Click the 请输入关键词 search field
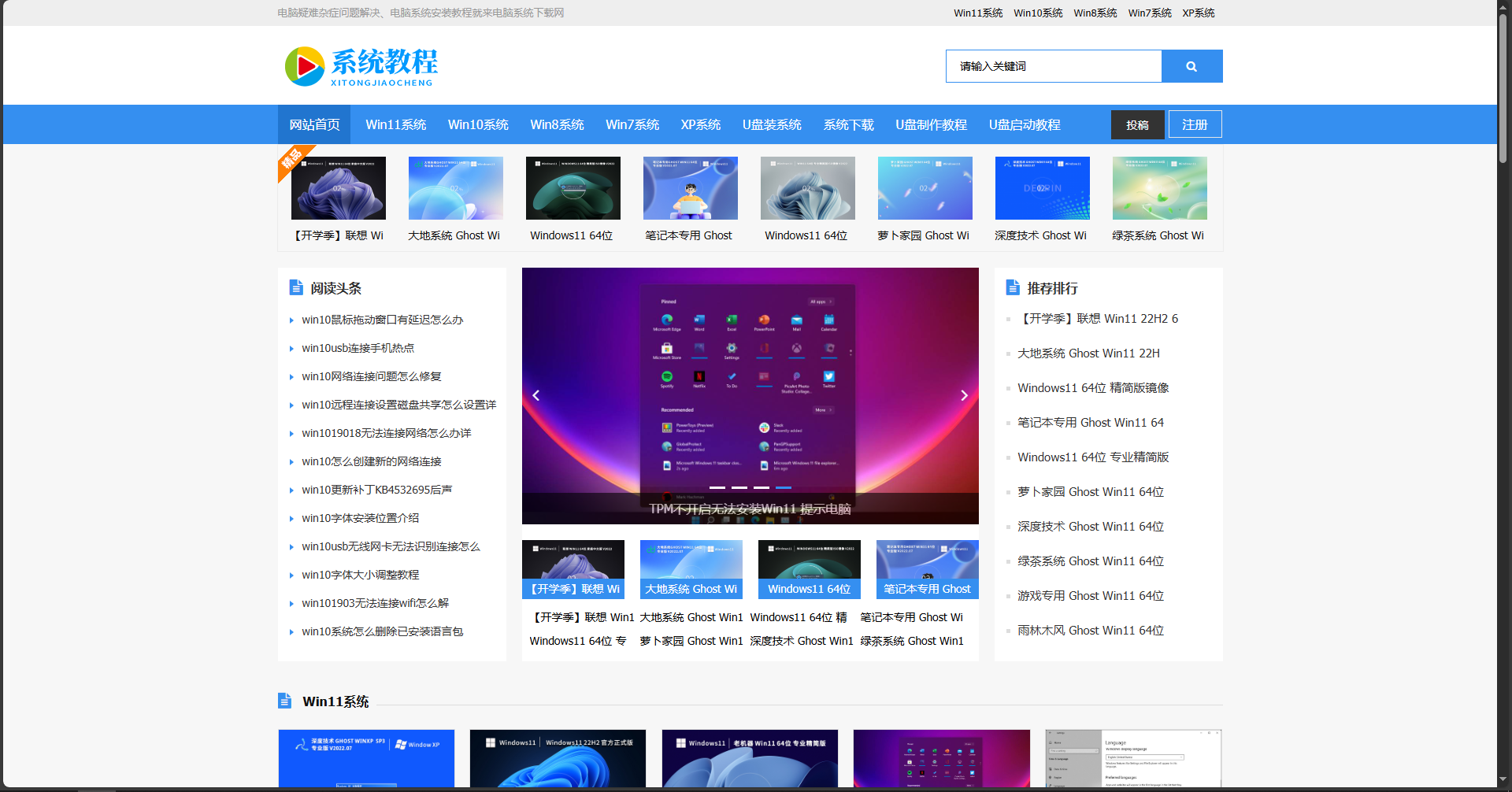 tap(1053, 66)
